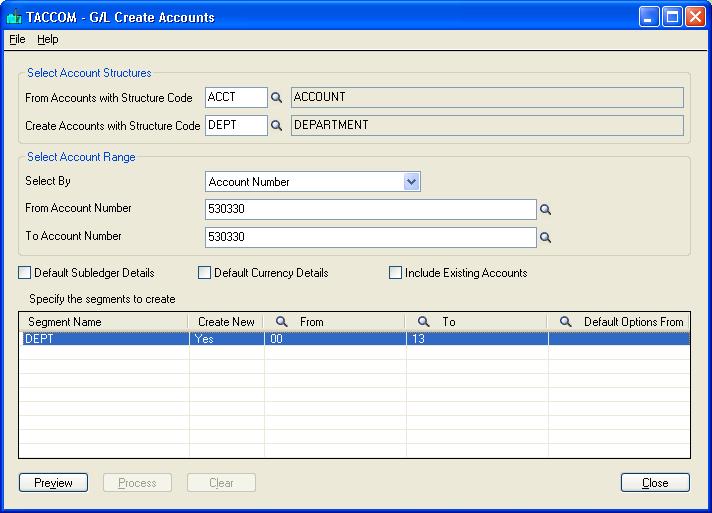Click TACCOM application icon in title bar
This screenshot has width=712, height=513.
pos(14,17)
